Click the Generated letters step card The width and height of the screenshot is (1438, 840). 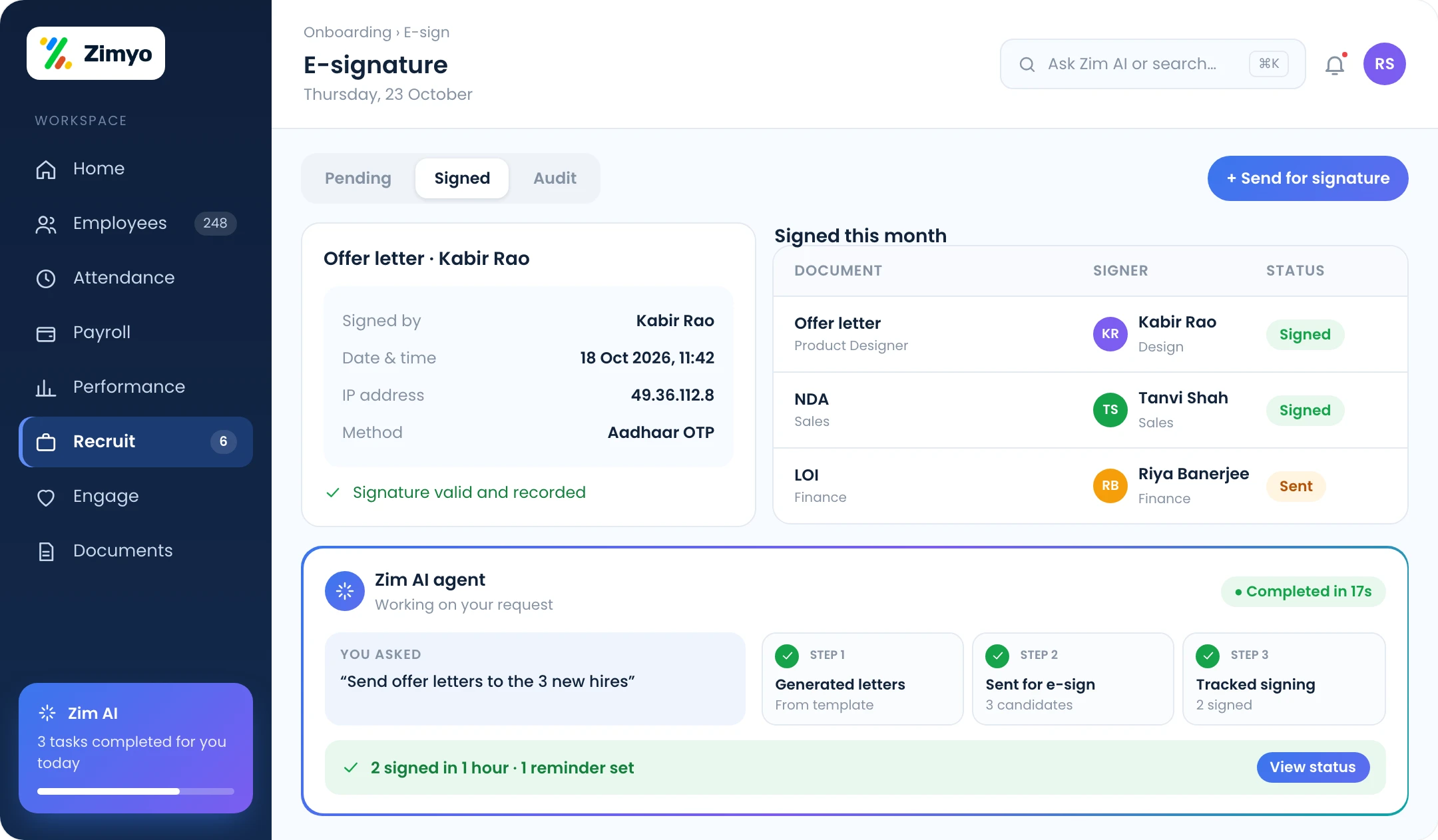click(x=862, y=679)
